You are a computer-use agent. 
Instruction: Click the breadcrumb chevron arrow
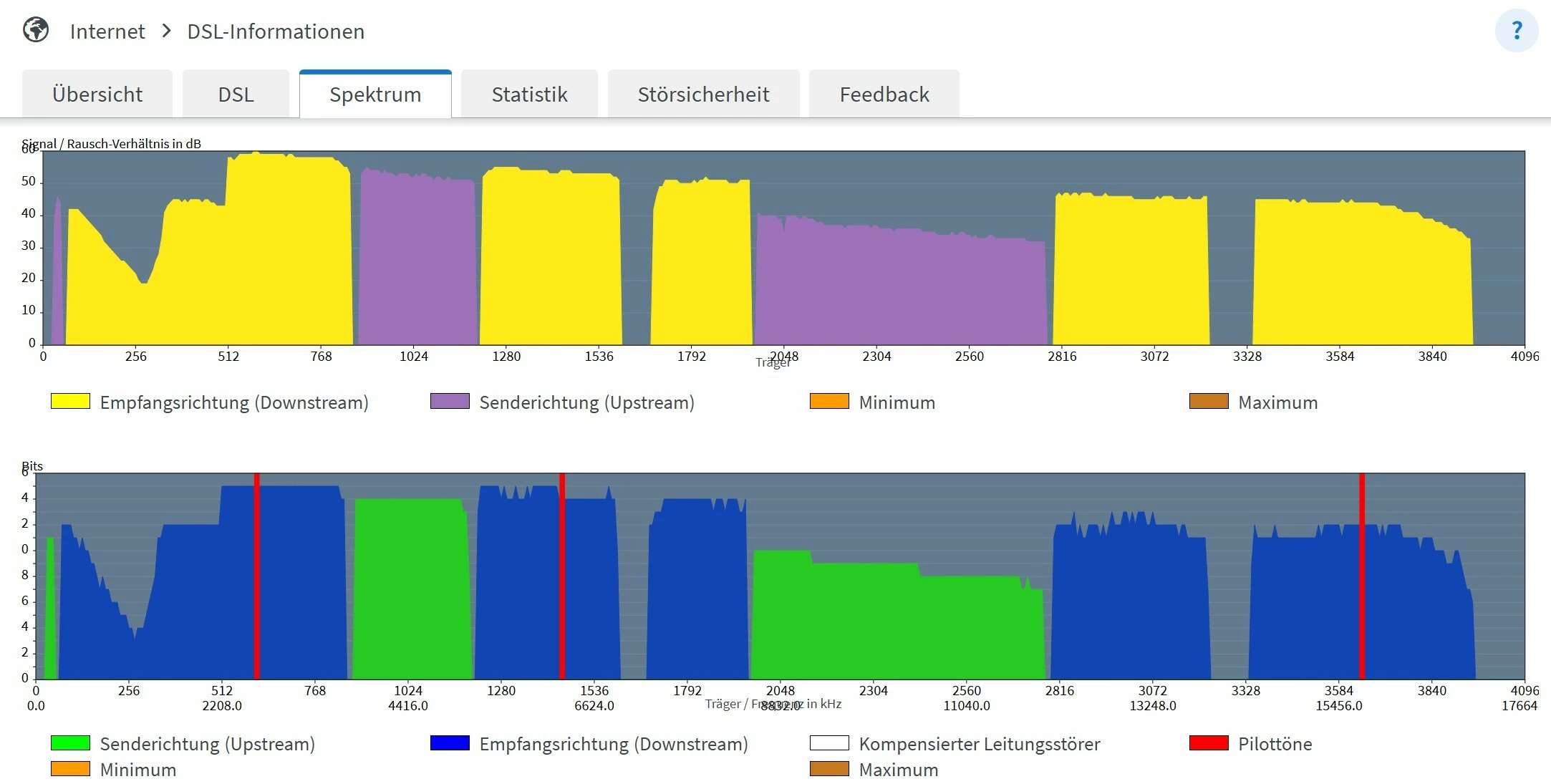166,31
